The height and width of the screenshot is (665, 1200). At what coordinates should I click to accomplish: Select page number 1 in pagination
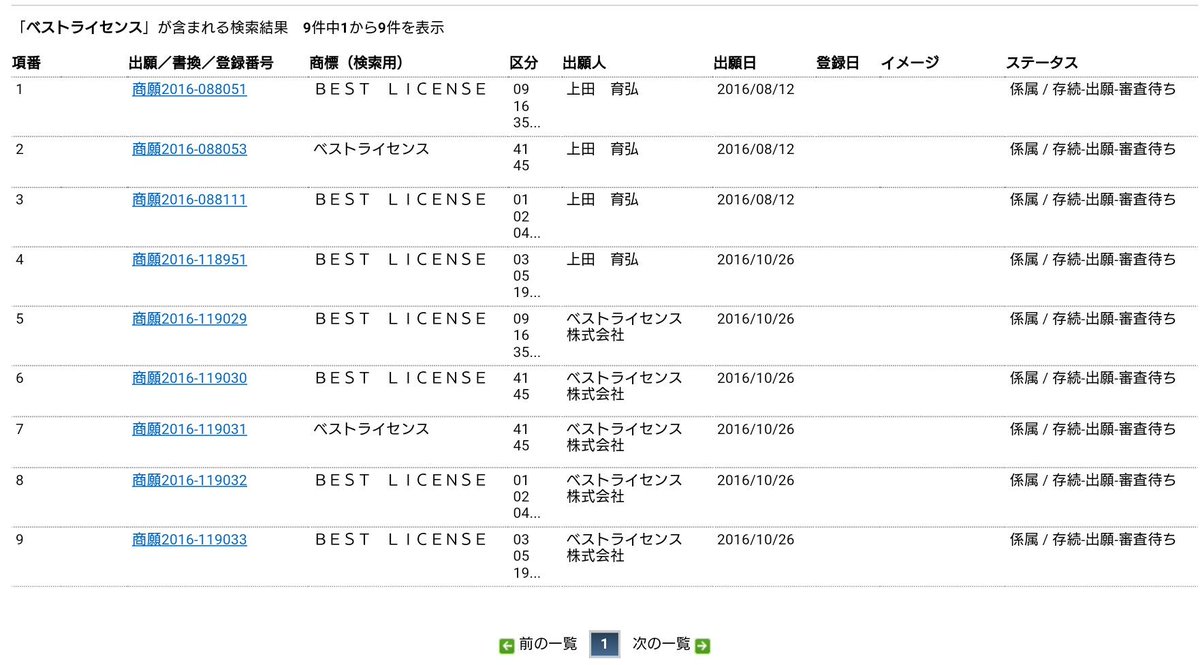coord(605,645)
